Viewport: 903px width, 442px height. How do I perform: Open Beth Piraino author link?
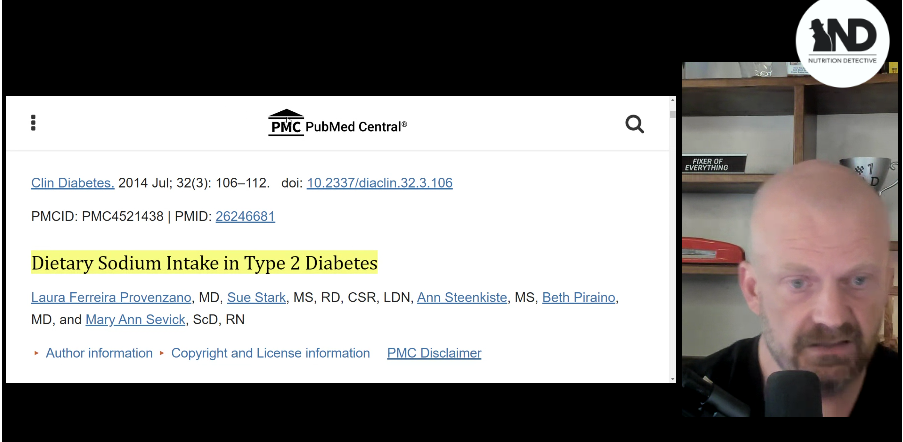[x=579, y=298]
